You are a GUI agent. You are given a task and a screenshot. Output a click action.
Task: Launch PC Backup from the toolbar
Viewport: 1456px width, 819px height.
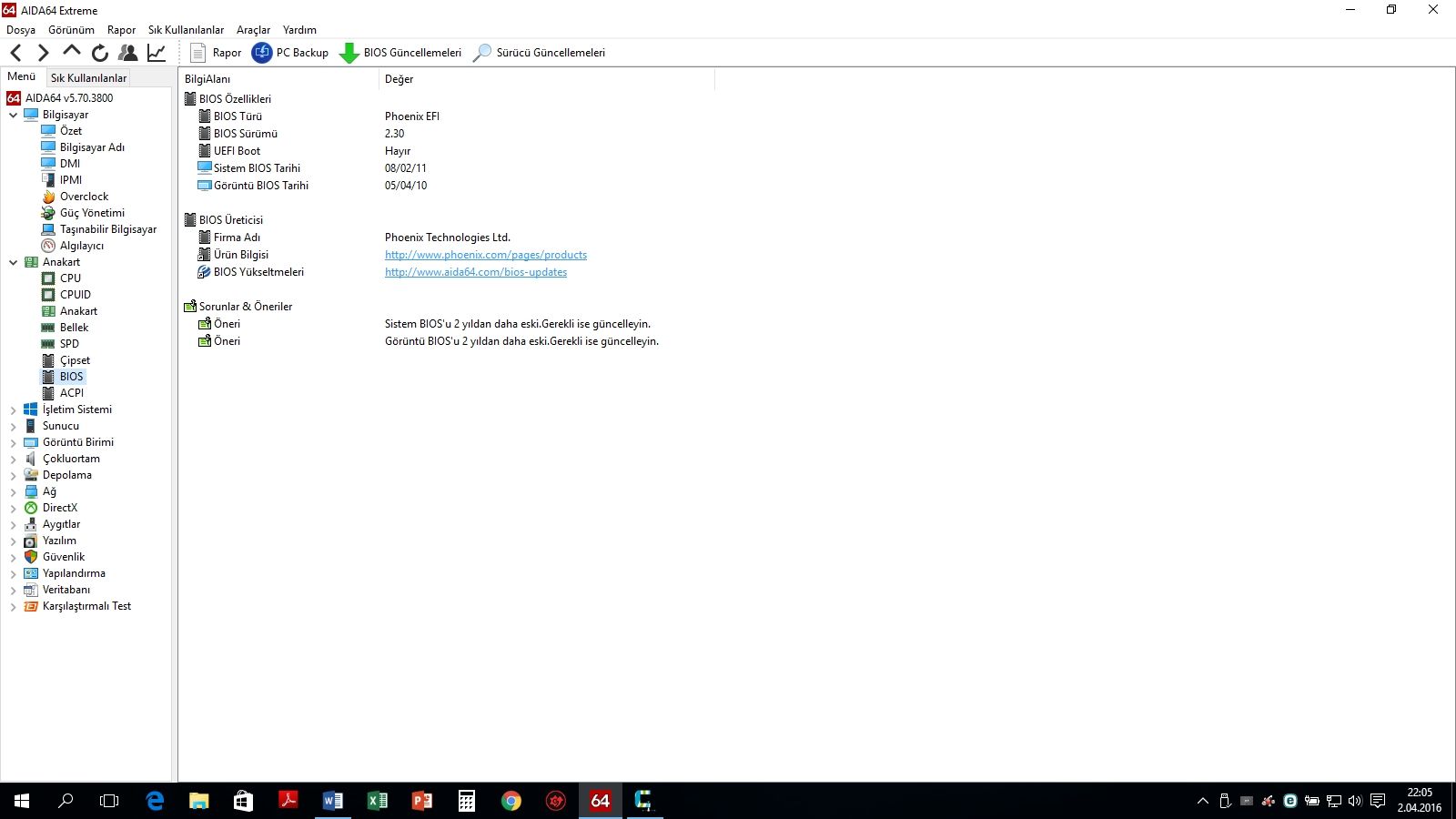(x=290, y=53)
